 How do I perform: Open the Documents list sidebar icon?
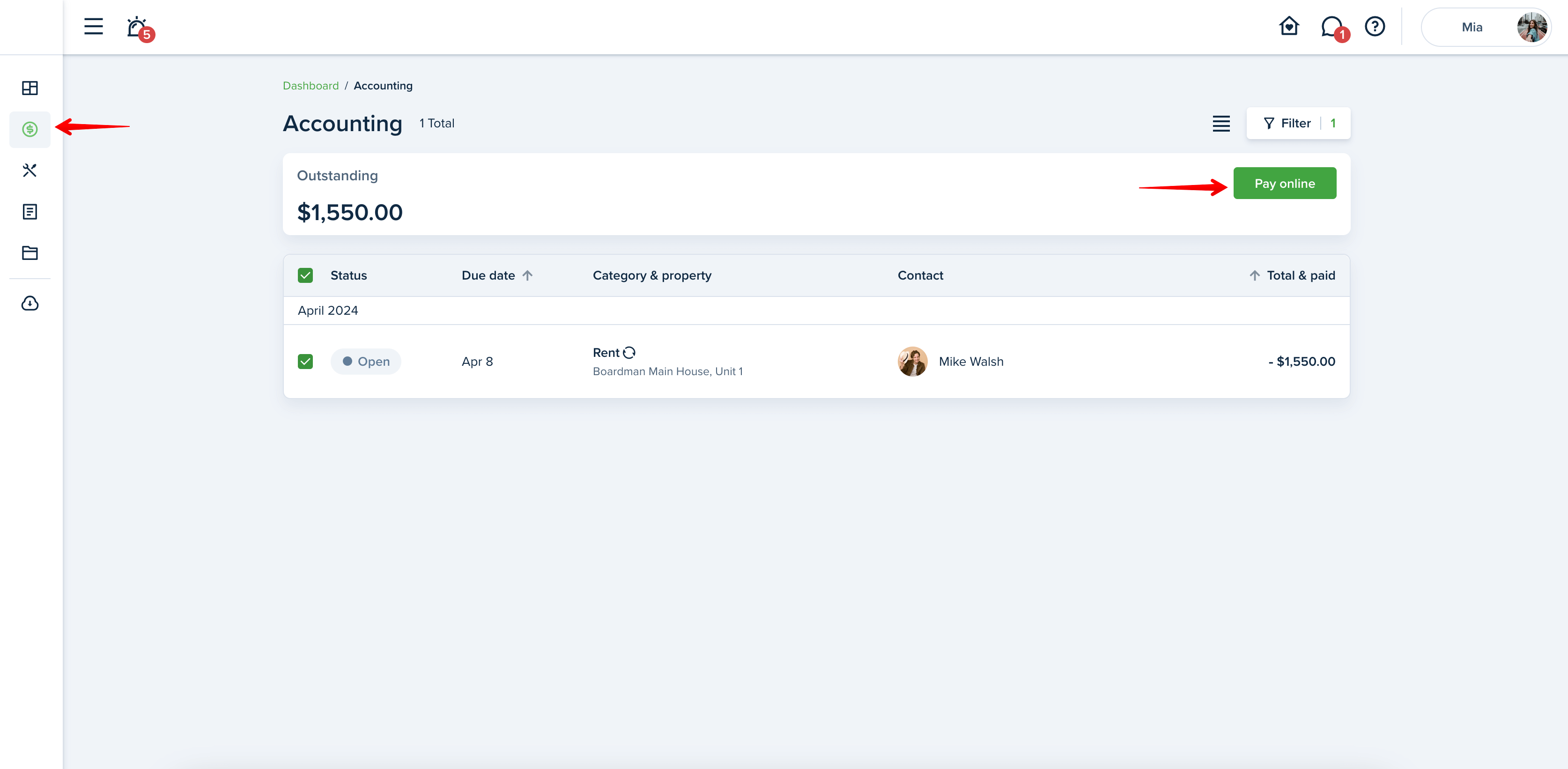pos(30,212)
